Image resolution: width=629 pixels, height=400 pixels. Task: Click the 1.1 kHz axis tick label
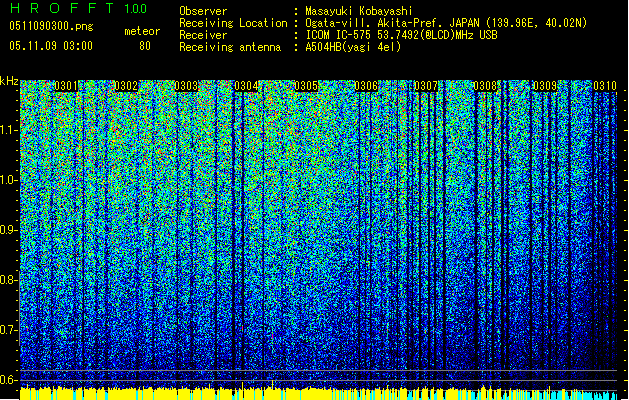[9, 130]
